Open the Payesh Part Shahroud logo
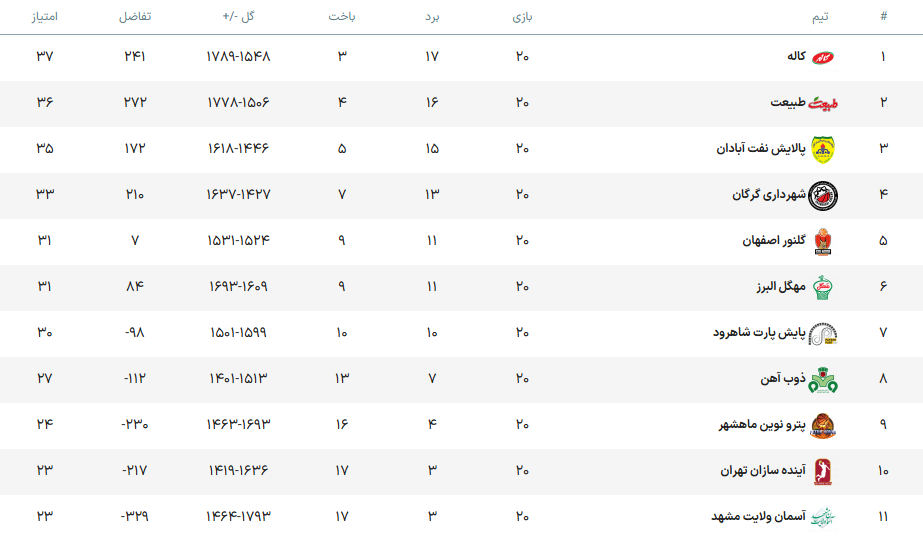The height and width of the screenshot is (538, 923). point(822,333)
